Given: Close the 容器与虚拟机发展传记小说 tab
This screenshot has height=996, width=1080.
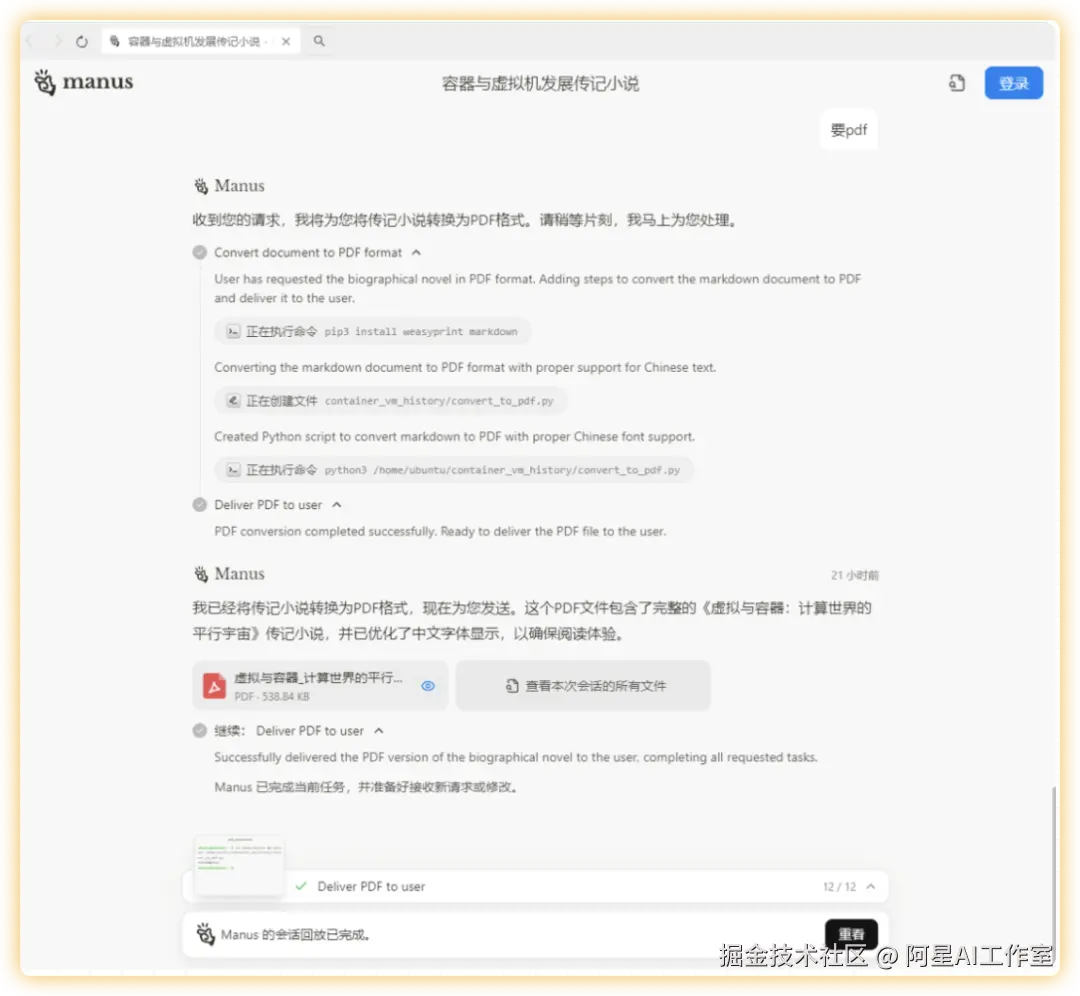Looking at the screenshot, I should tap(286, 41).
